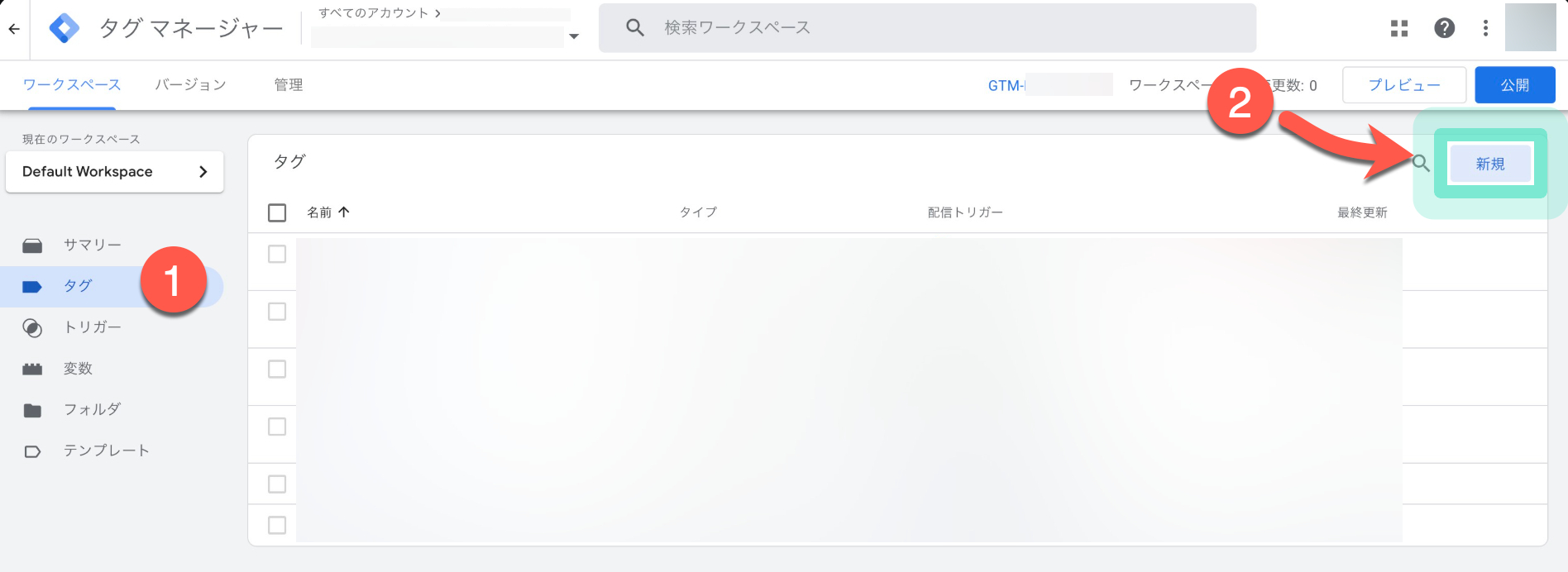This screenshot has height=572, width=1568.
Task: Select the タグ (Tags) sidebar icon
Action: 33,286
